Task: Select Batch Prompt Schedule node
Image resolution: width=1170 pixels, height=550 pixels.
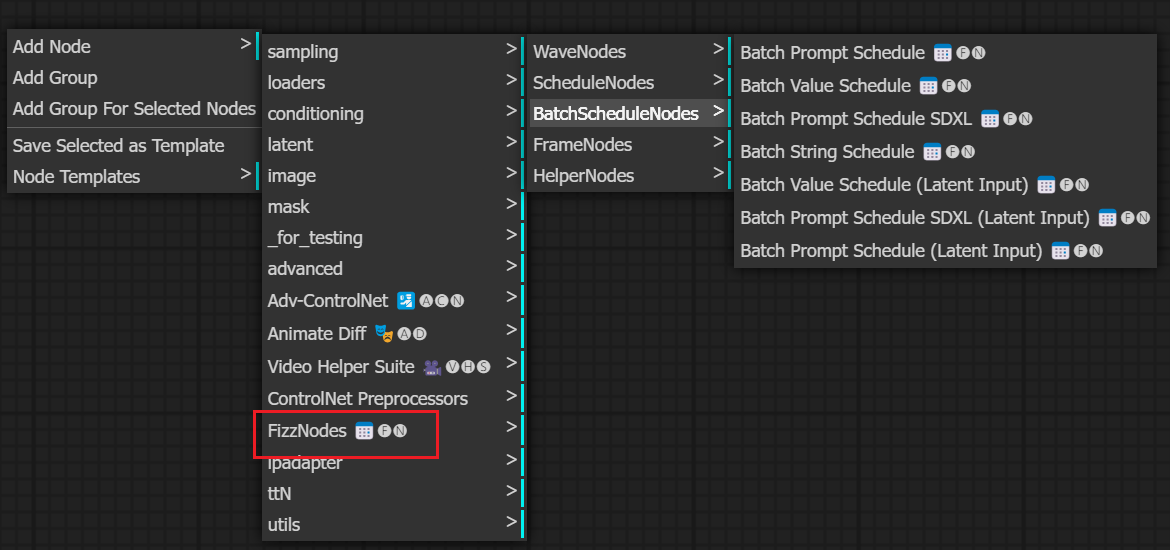Action: (x=832, y=53)
